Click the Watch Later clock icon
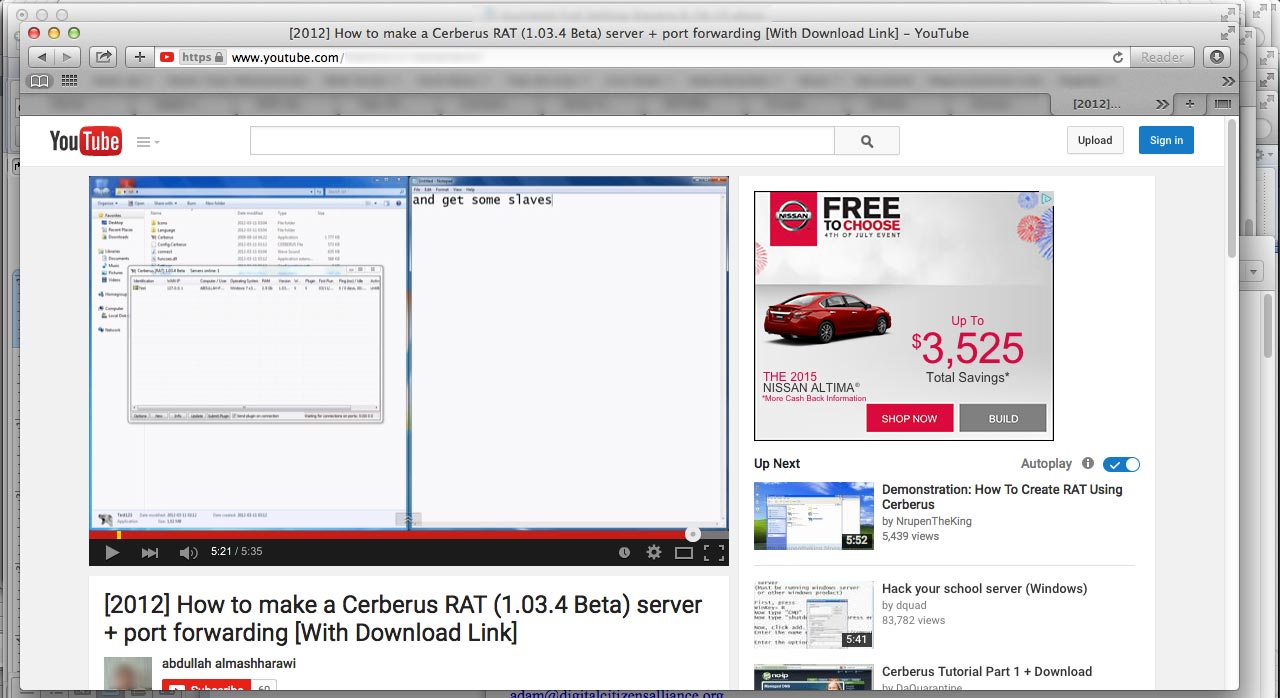 click(x=624, y=552)
